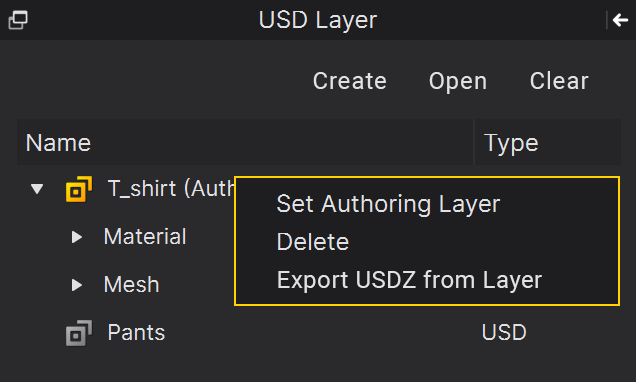
Task: Select the Material tree item label
Action: [145, 237]
